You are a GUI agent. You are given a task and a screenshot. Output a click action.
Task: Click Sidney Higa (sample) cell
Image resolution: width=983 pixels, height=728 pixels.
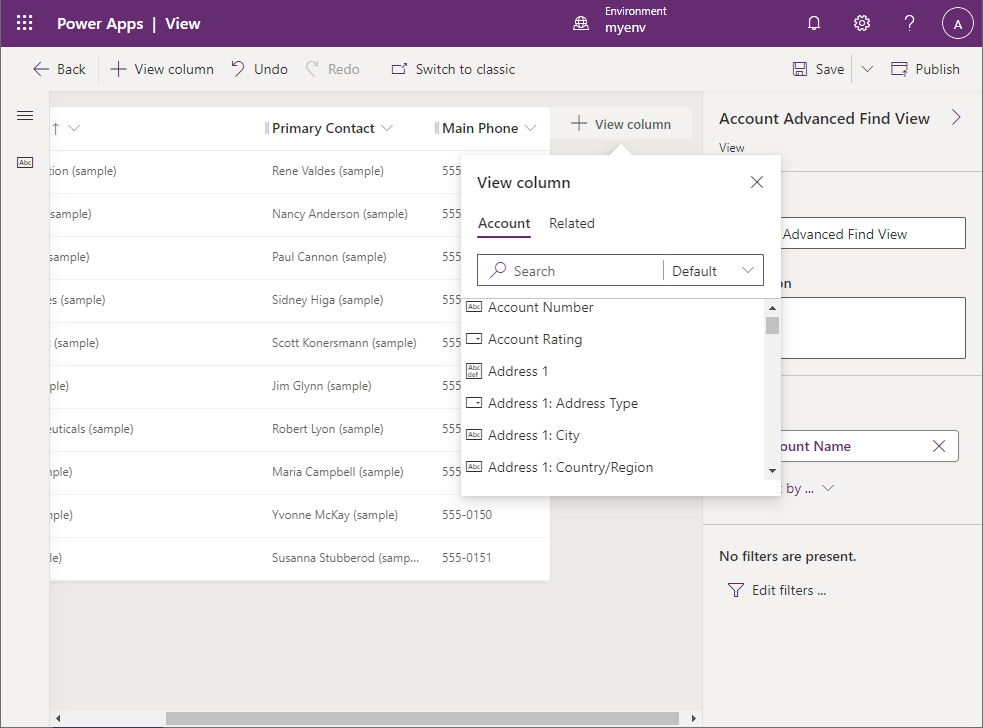coord(327,300)
